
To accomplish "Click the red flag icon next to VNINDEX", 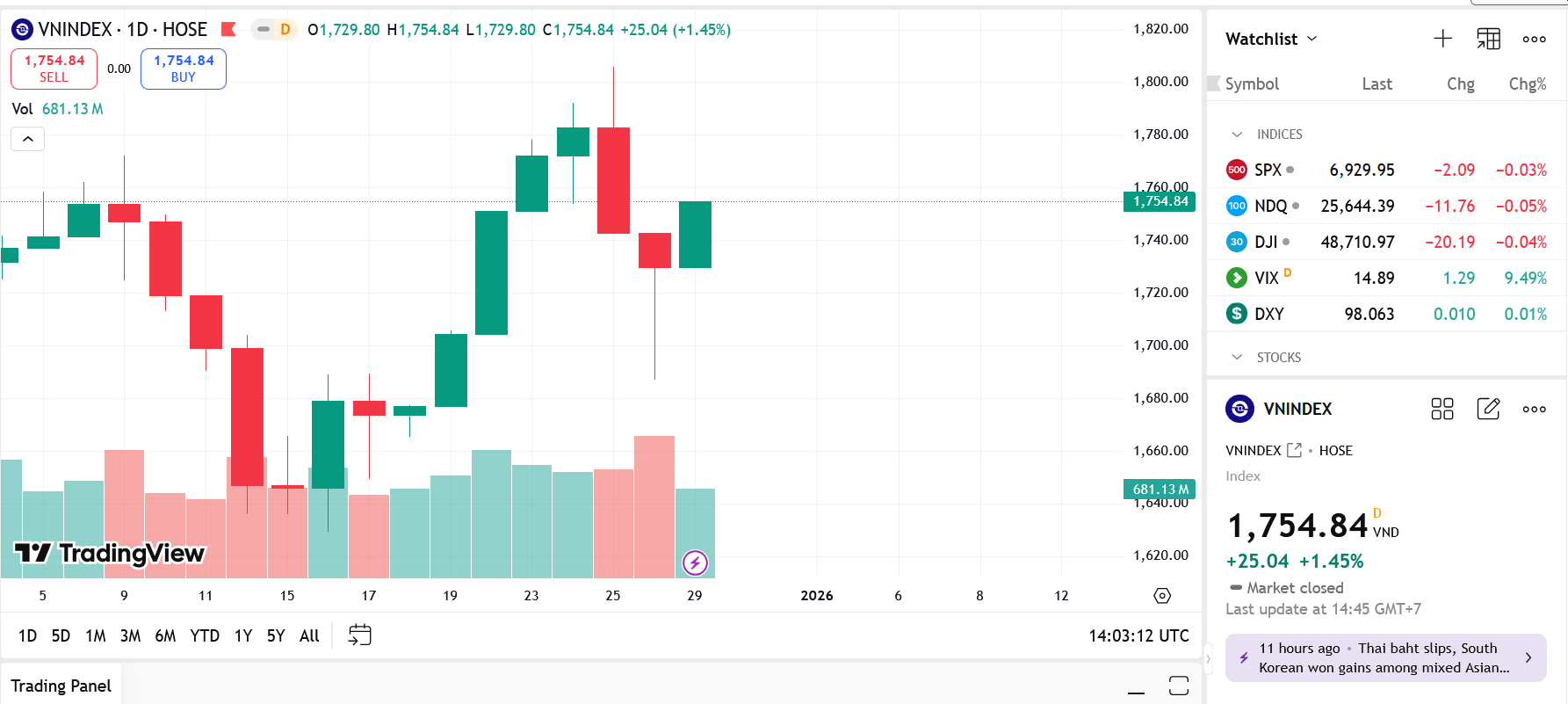I will pos(228,28).
